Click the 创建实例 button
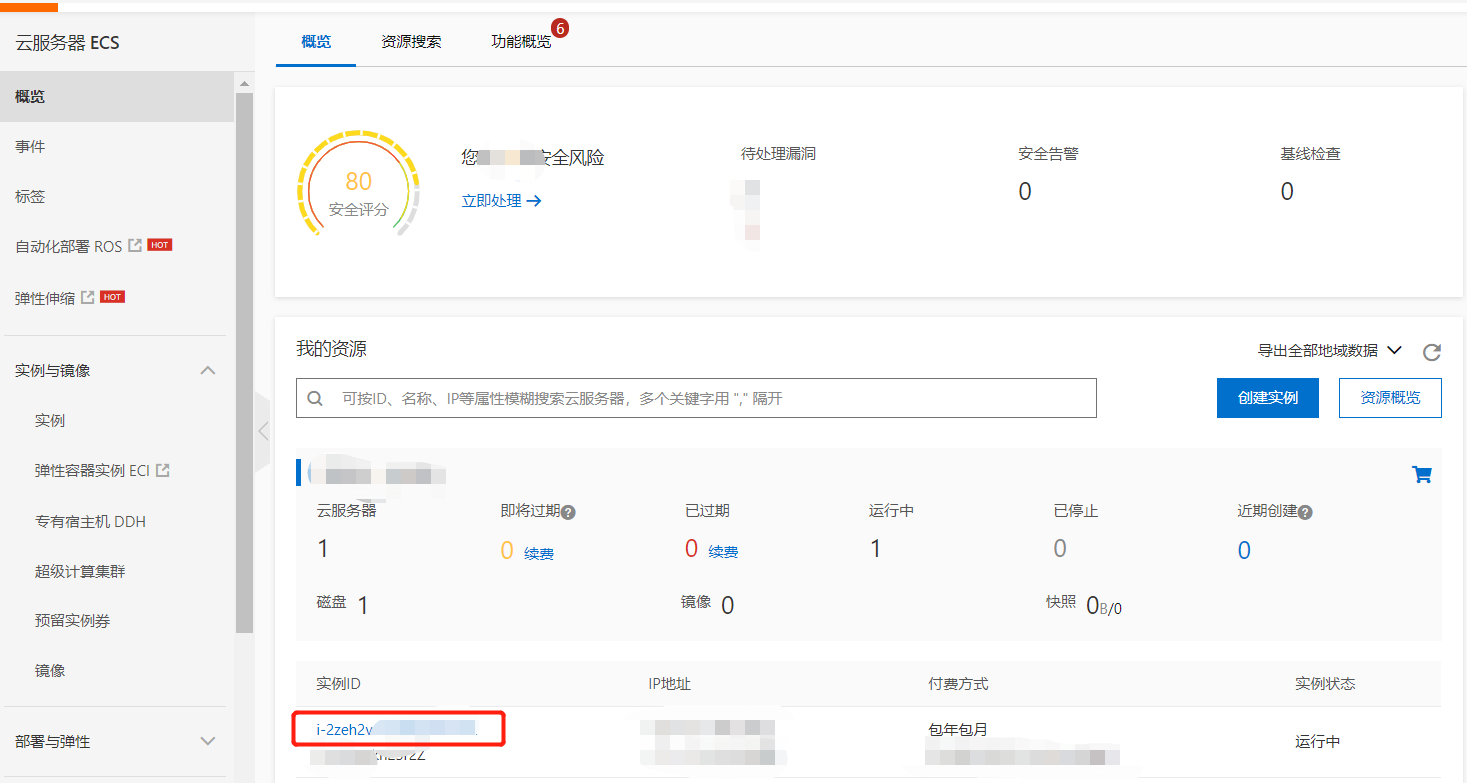Screen dimensions: 1467x783 click(1268, 398)
